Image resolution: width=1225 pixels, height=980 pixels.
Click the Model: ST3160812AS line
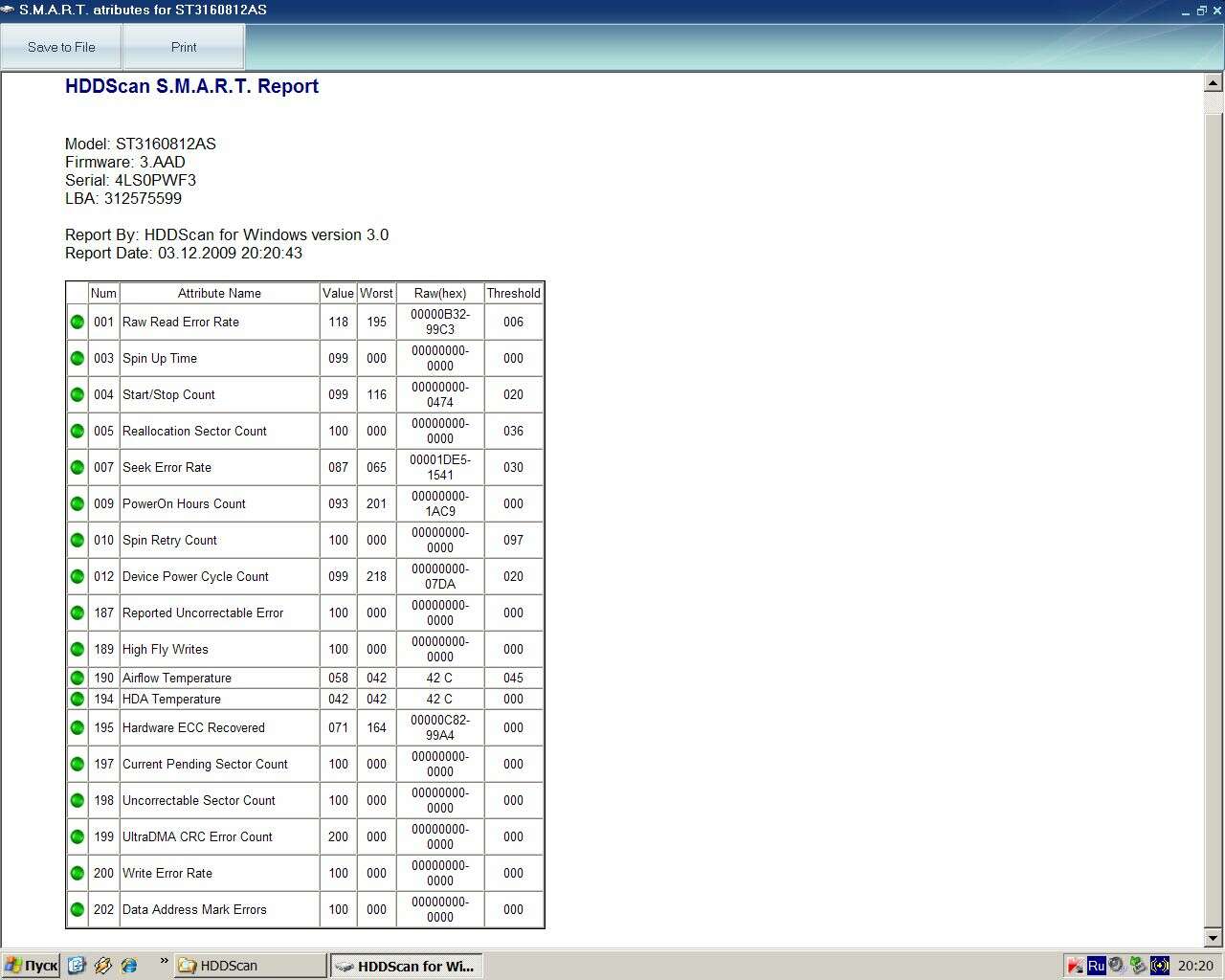click(x=141, y=144)
